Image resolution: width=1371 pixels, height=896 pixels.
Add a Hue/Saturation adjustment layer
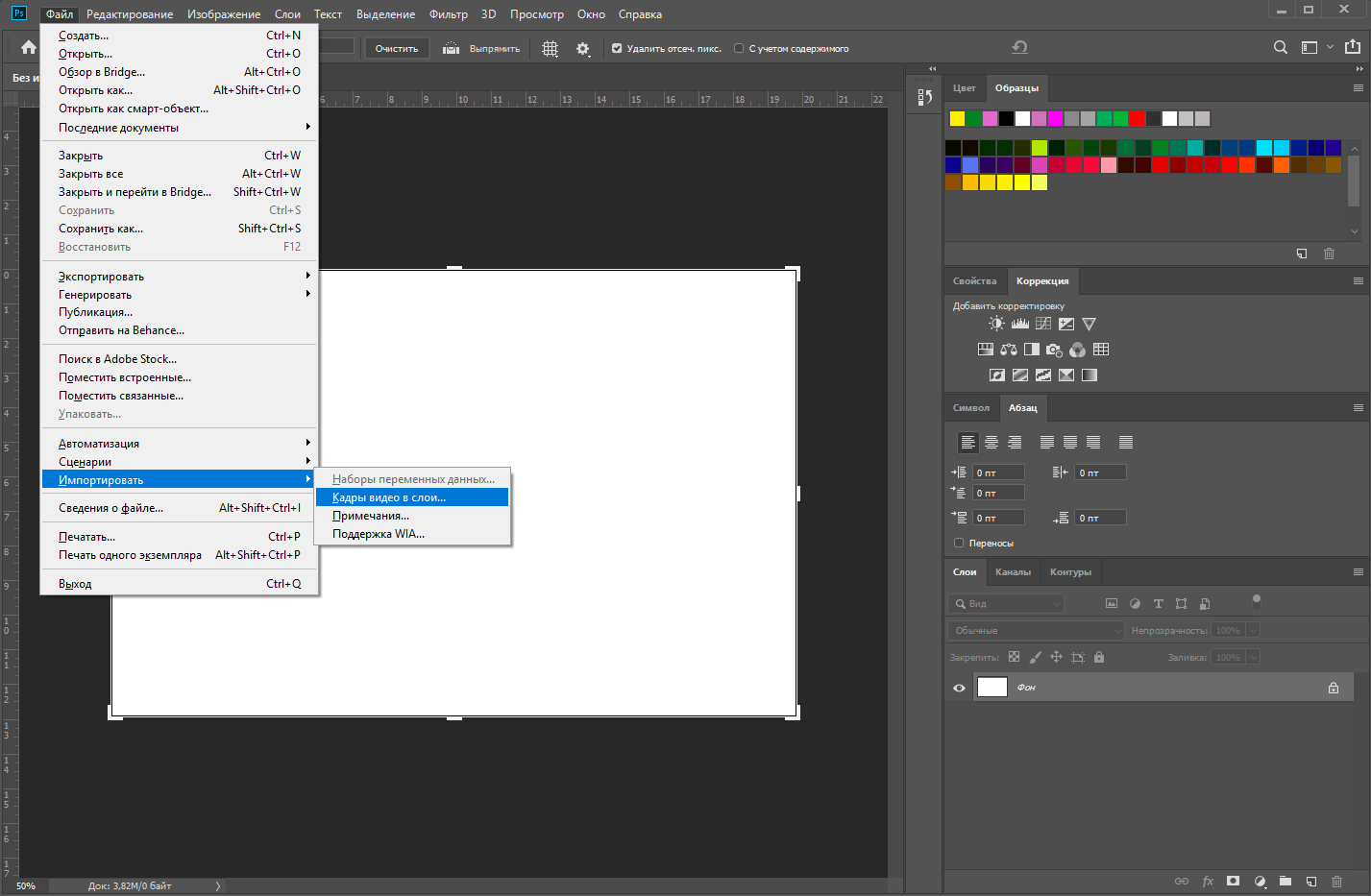click(x=985, y=350)
